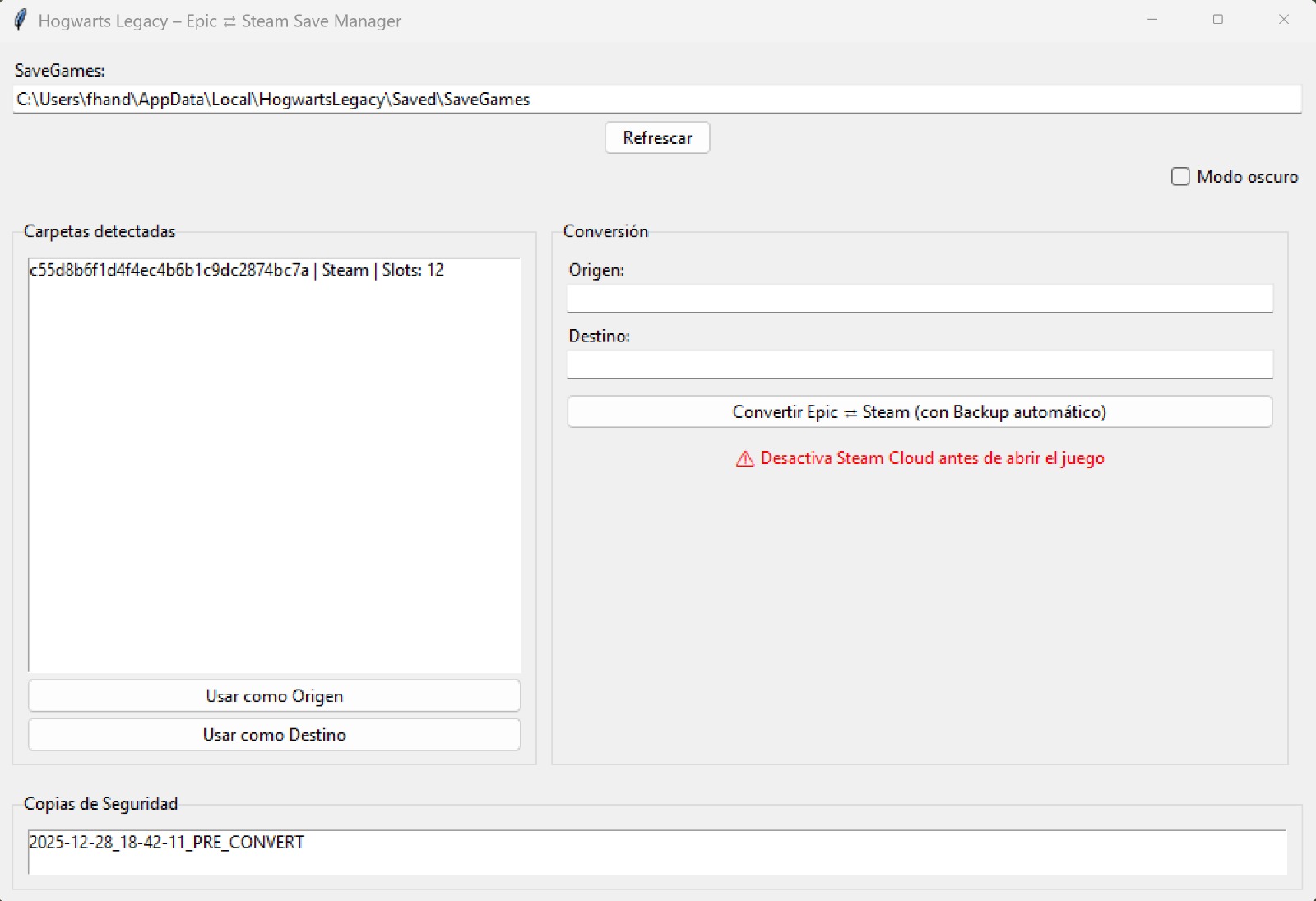The image size is (1316, 901).
Task: Click the warning triangle icon
Action: click(x=745, y=458)
